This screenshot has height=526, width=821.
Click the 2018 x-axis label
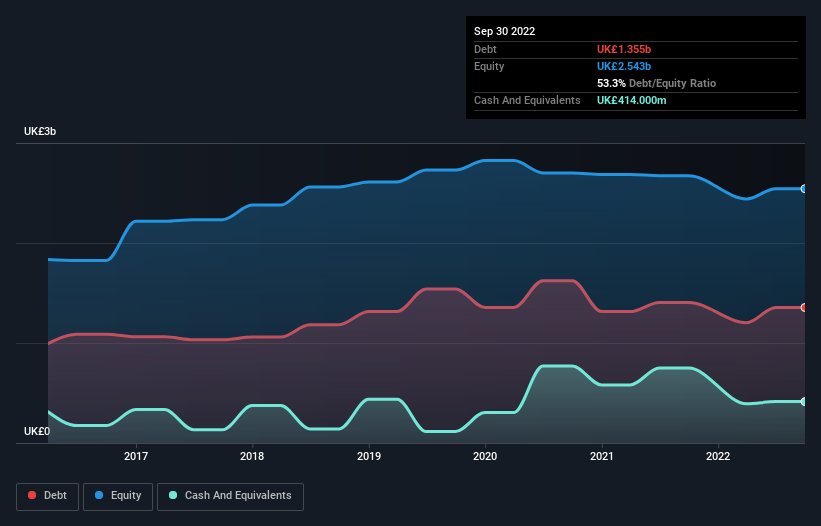pyautogui.click(x=252, y=456)
